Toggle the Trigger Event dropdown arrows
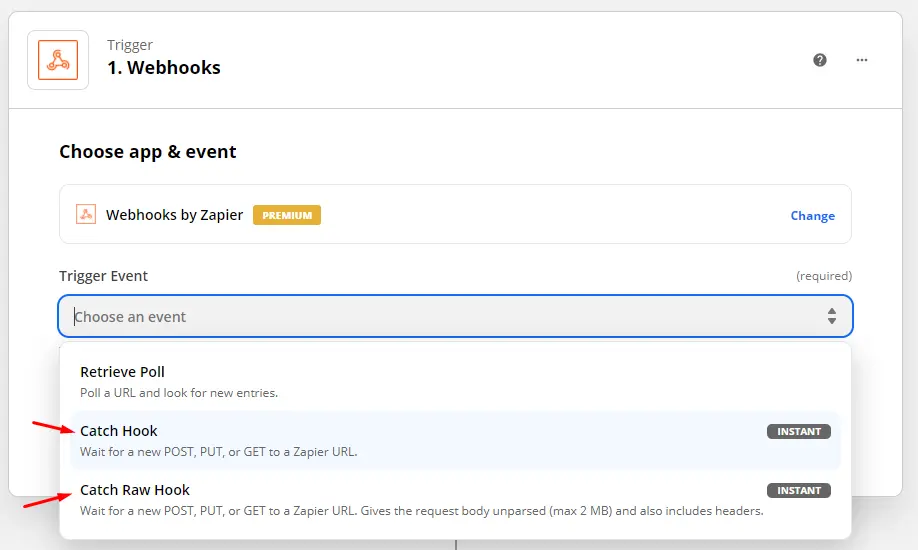Image resolution: width=918 pixels, height=550 pixels. [831, 316]
